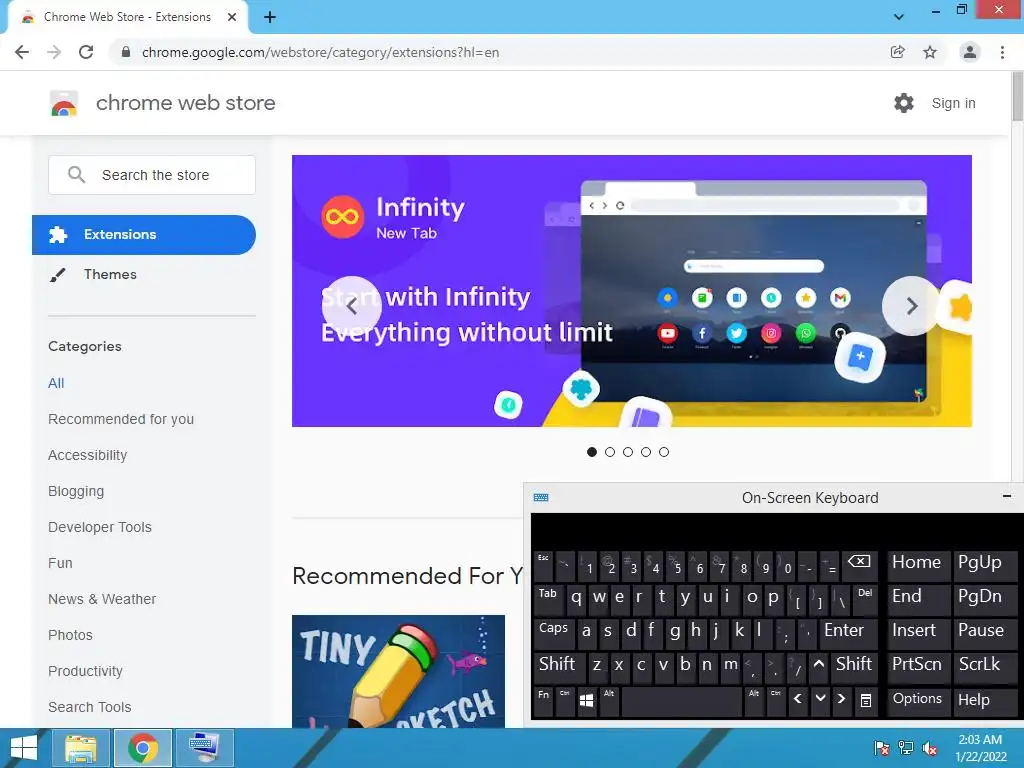Click the Sign in link
Image resolution: width=1024 pixels, height=768 pixels.
coord(953,103)
